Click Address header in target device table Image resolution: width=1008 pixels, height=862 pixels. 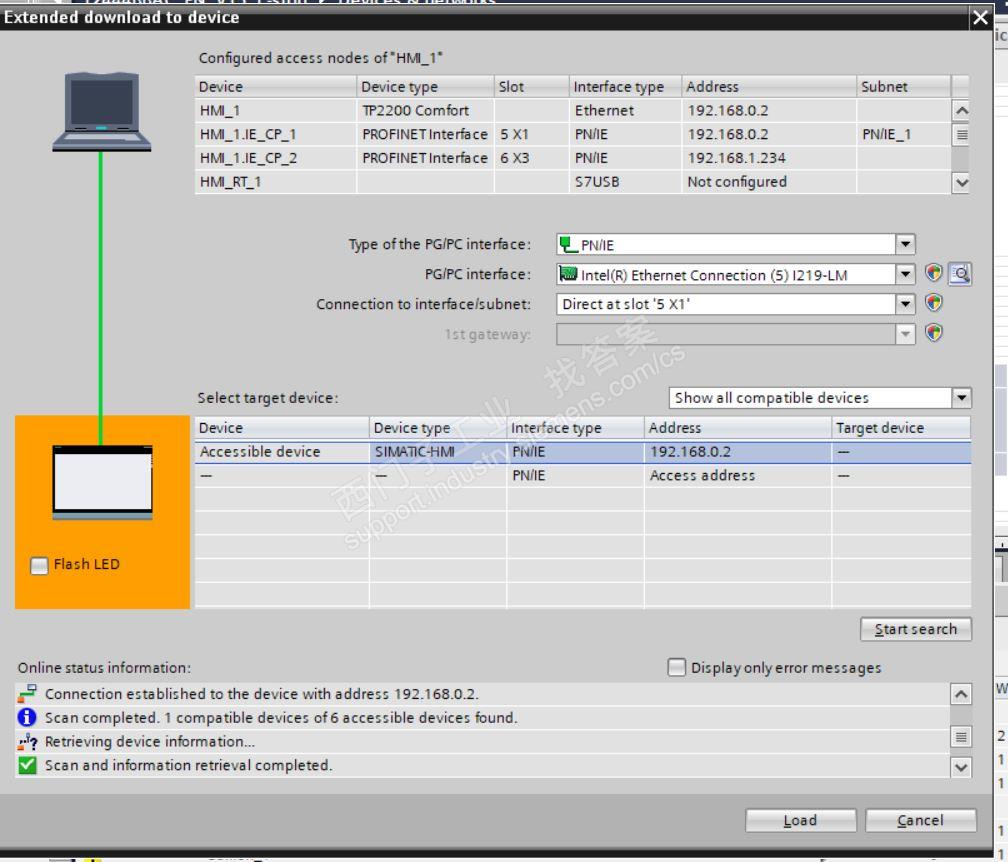(737, 428)
